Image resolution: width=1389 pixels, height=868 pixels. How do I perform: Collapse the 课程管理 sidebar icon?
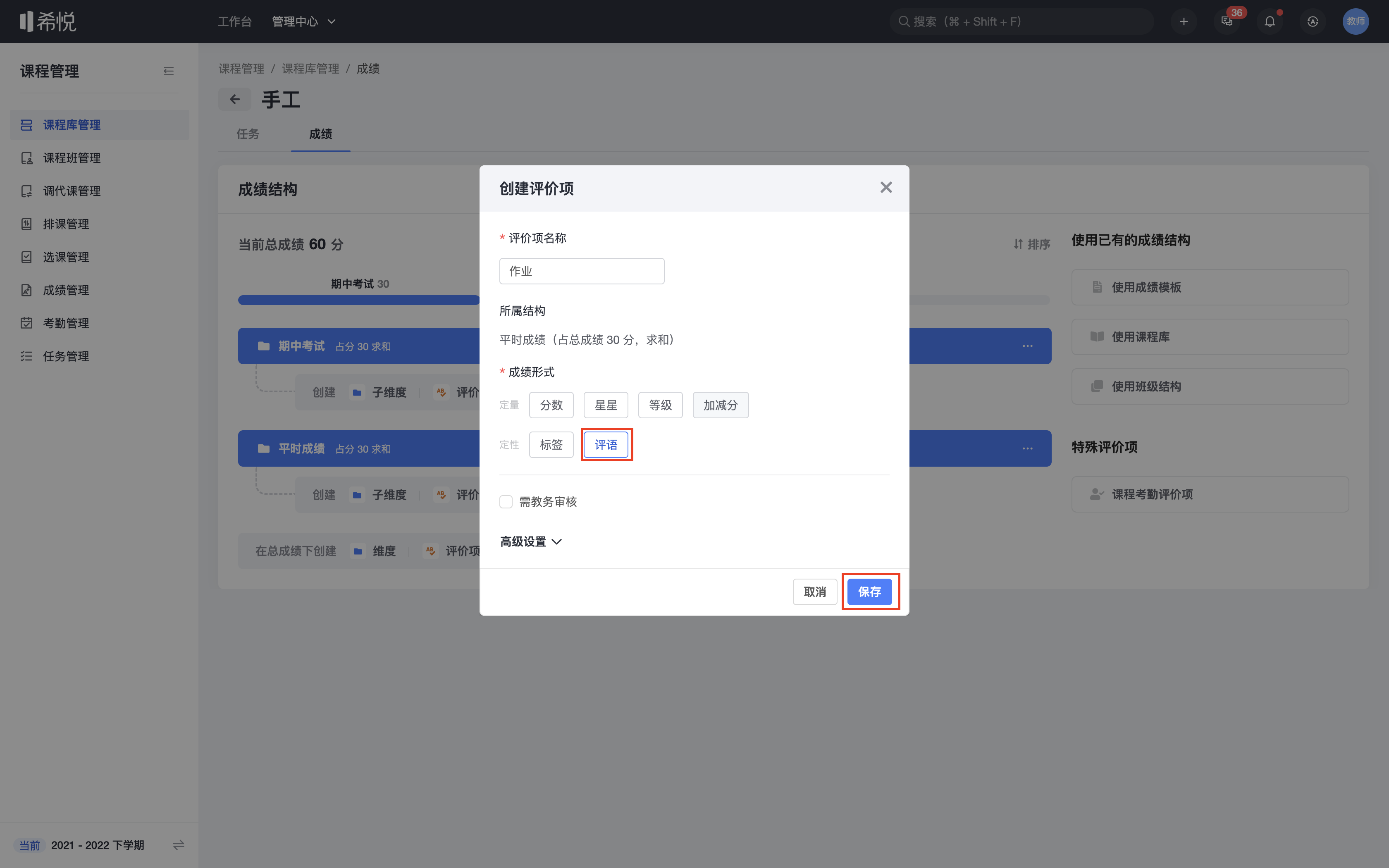click(x=168, y=71)
